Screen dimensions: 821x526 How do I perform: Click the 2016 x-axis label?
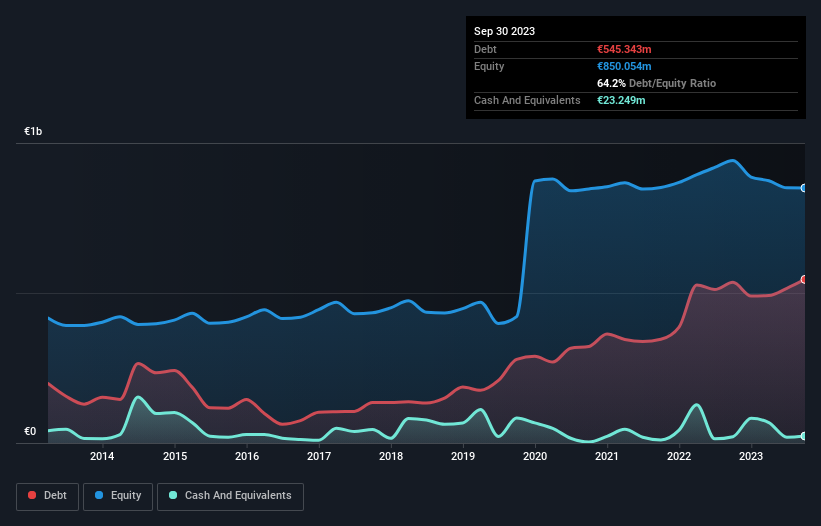[x=247, y=456]
